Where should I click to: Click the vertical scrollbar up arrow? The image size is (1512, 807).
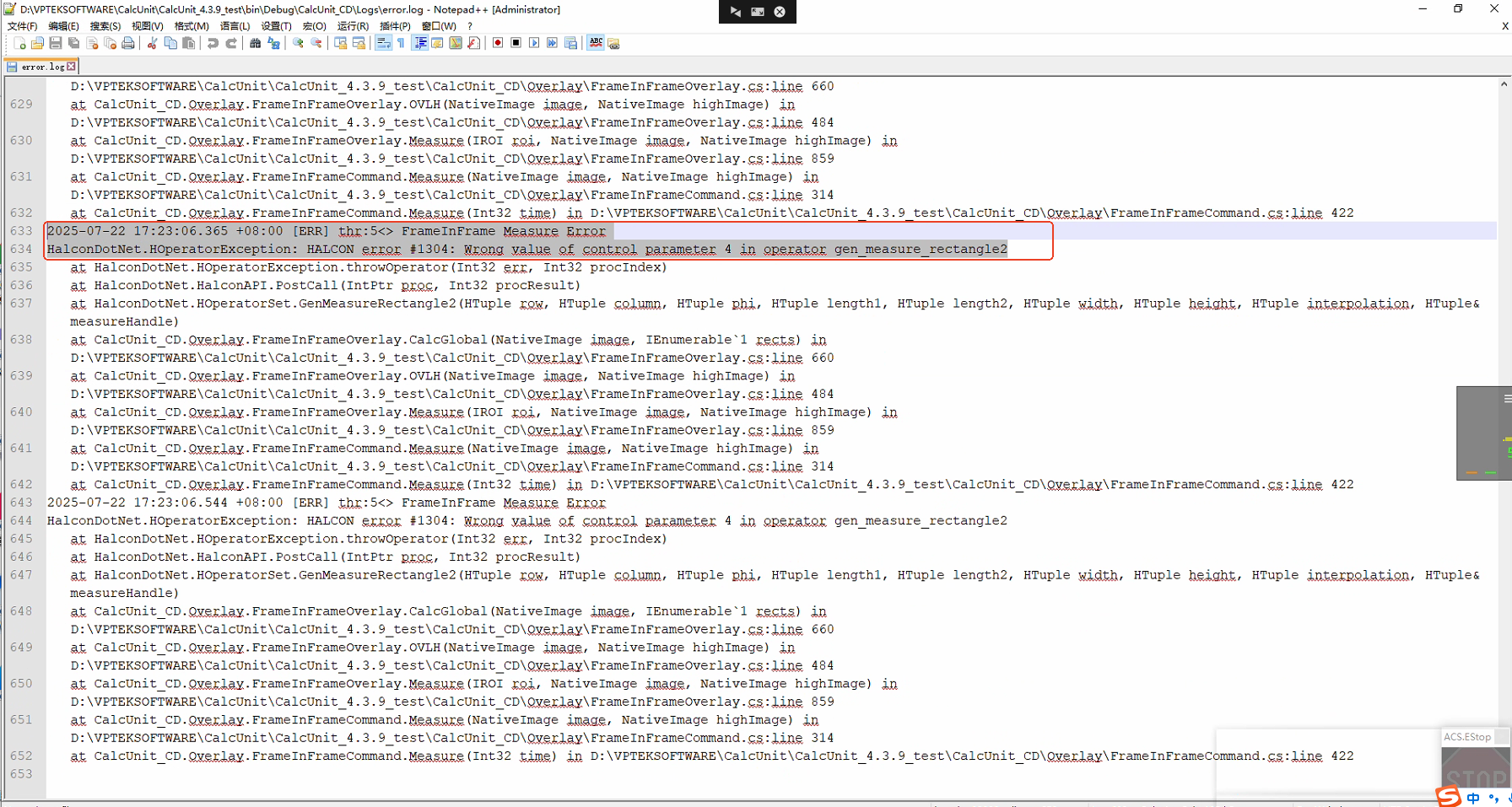point(1504,84)
